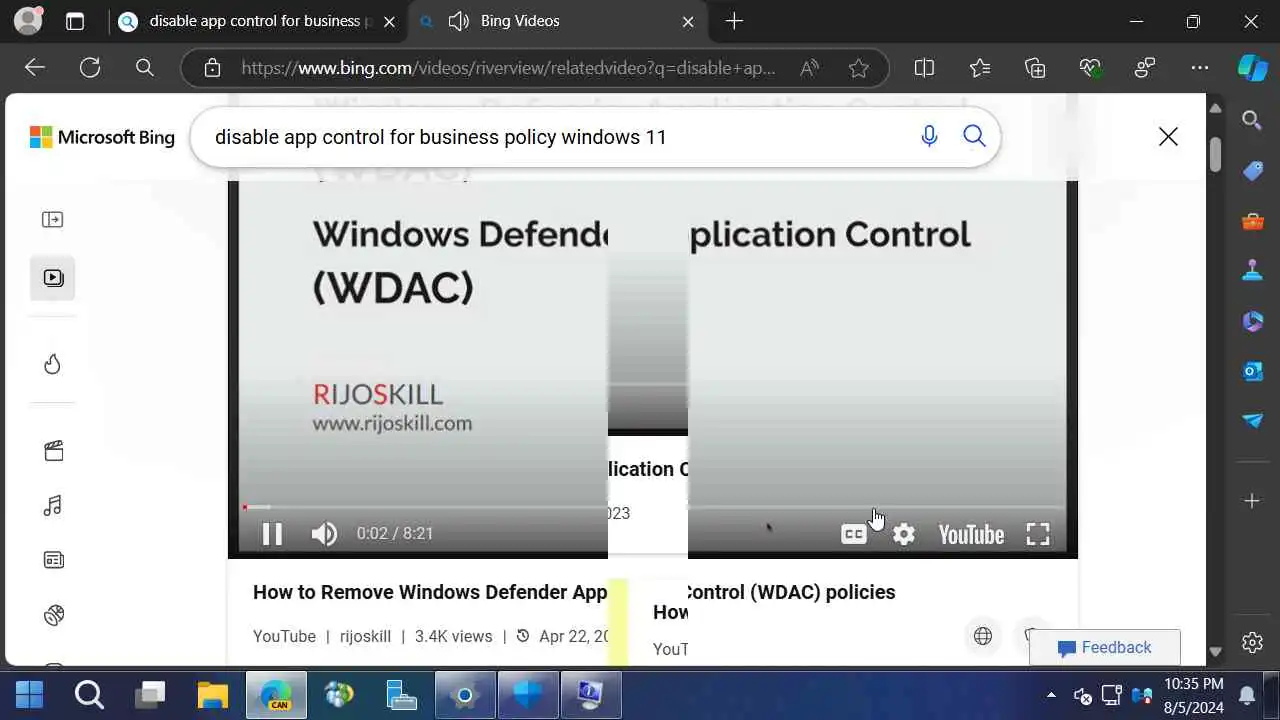Screen dimensions: 1280x720
Task: View site information via the lock icon
Action: [x=212, y=68]
